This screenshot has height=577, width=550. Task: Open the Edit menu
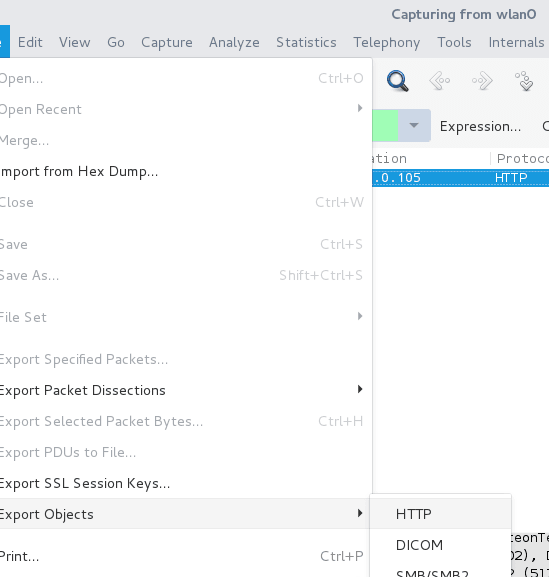[x=30, y=42]
